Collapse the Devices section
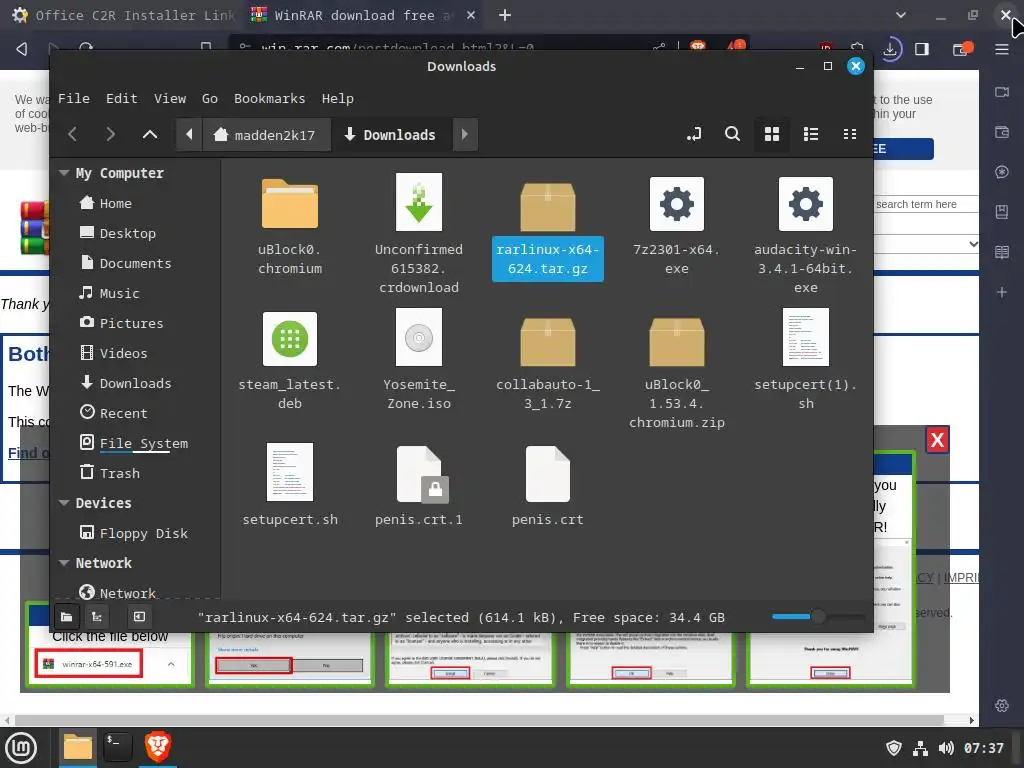 pos(64,503)
